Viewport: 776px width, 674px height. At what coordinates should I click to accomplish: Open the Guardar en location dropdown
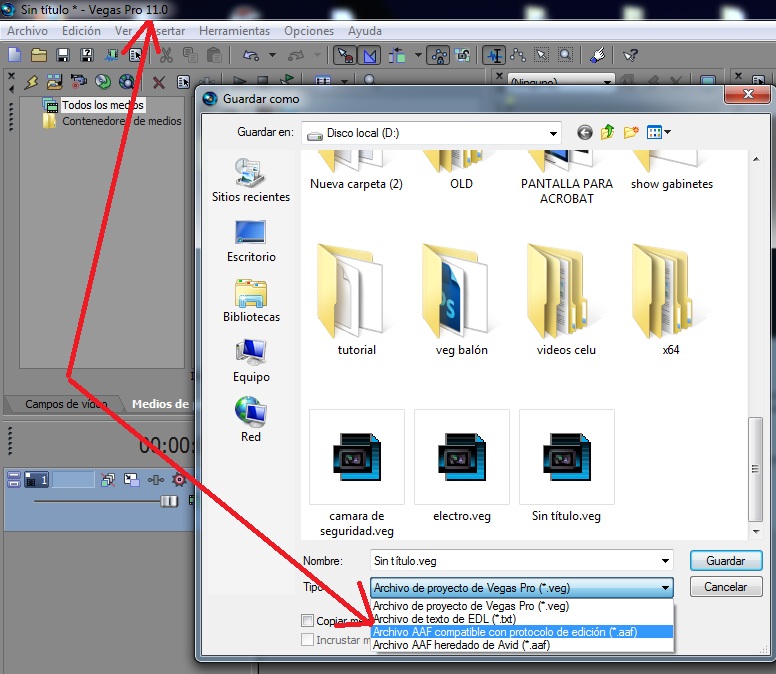click(553, 133)
